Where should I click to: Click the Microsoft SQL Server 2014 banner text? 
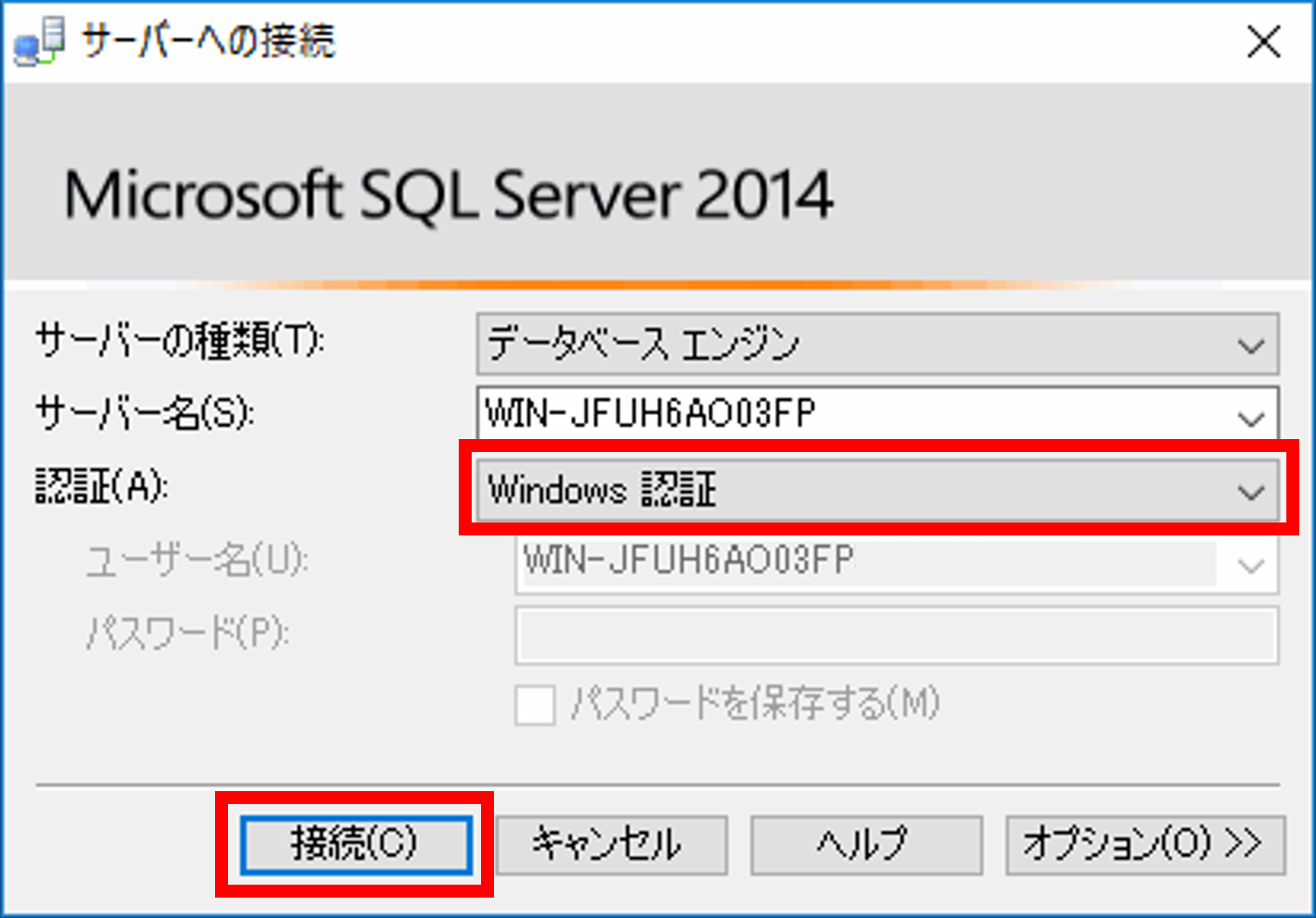coord(449,195)
